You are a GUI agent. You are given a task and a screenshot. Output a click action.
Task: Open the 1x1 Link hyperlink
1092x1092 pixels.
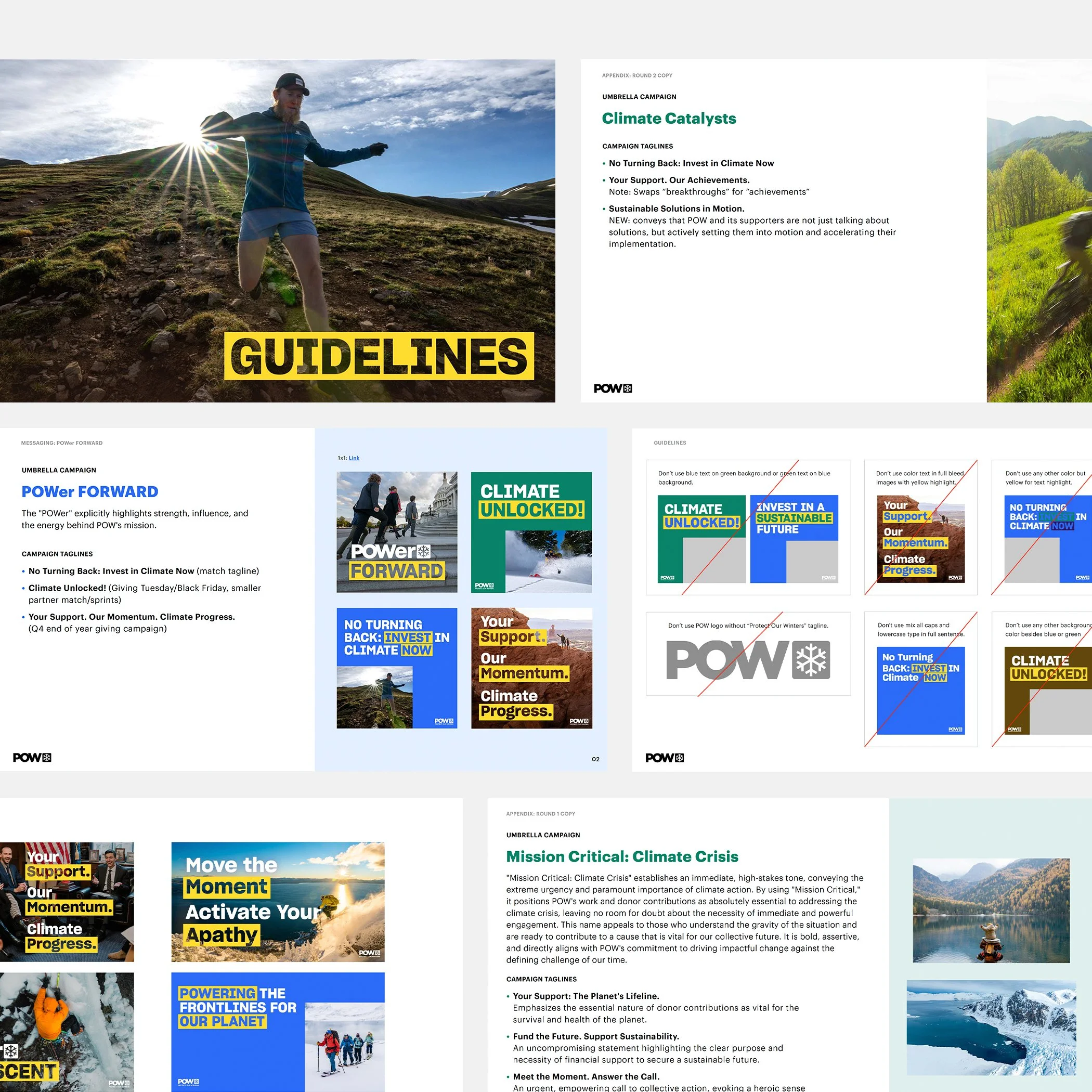(x=354, y=458)
